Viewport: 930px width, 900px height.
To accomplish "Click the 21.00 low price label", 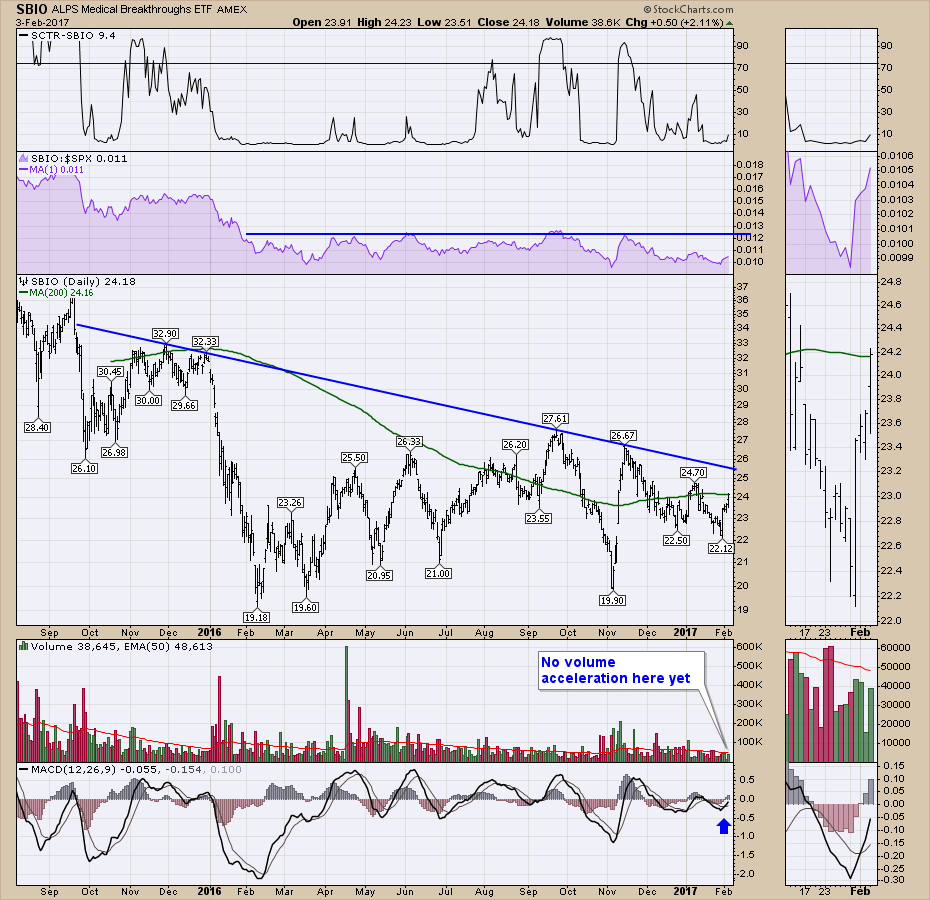I will pyautogui.click(x=438, y=574).
